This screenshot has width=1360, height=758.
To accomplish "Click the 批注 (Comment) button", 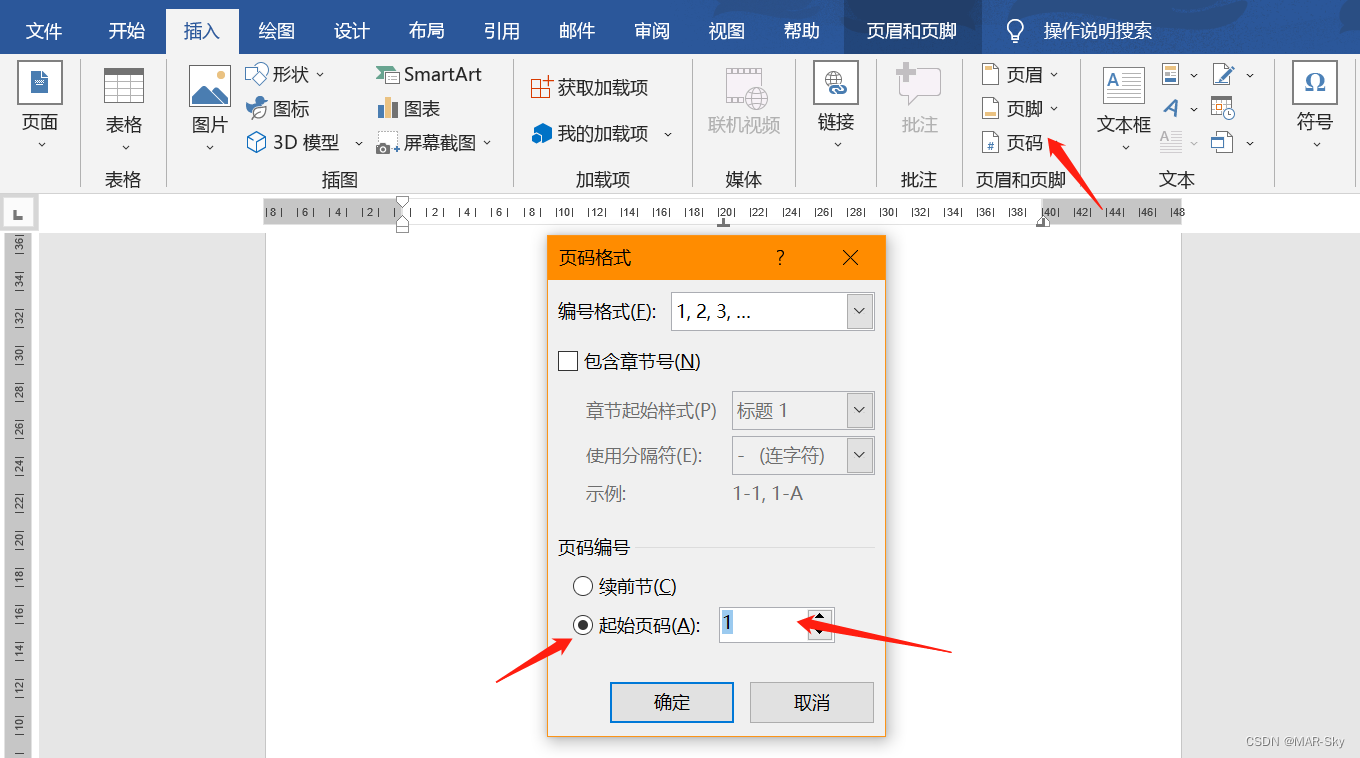I will point(919,100).
